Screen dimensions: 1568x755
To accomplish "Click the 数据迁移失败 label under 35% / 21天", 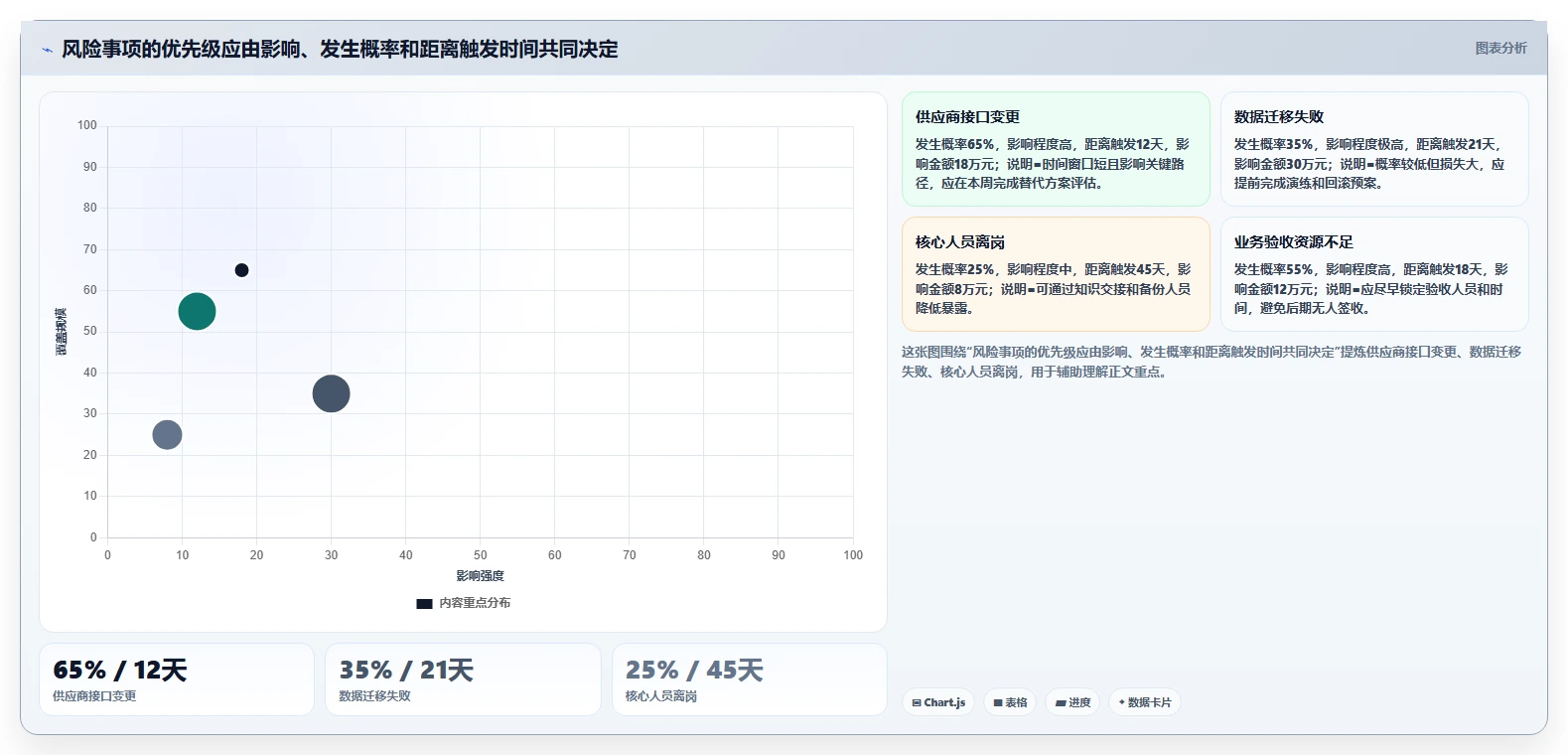I will (374, 696).
